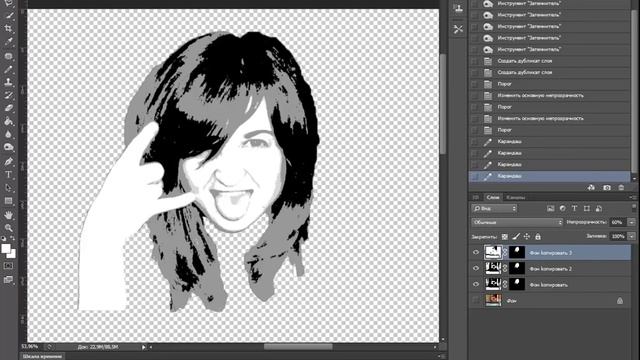640x360 pixels.
Task: Click the History panel scroll-down arrow
Action: pos(634,179)
